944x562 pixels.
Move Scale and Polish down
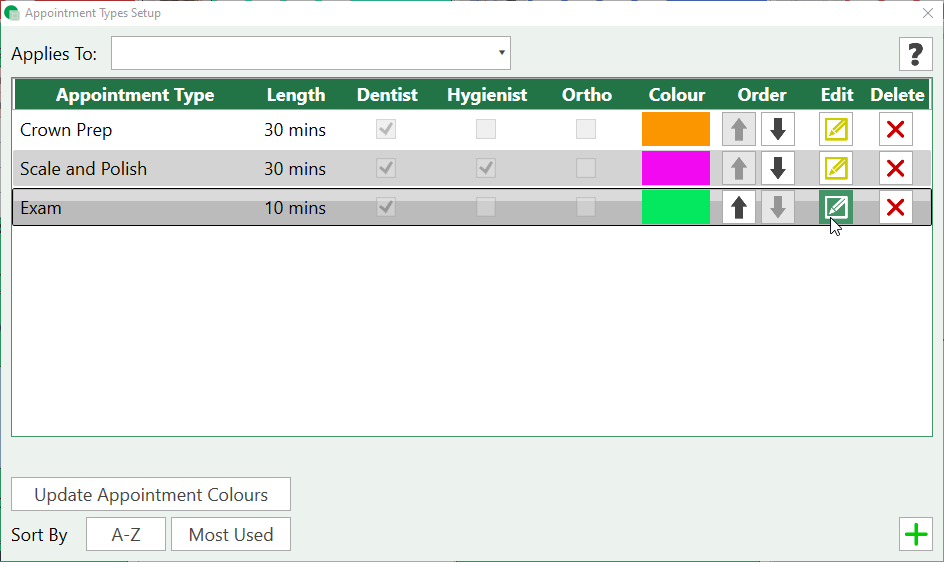click(778, 169)
